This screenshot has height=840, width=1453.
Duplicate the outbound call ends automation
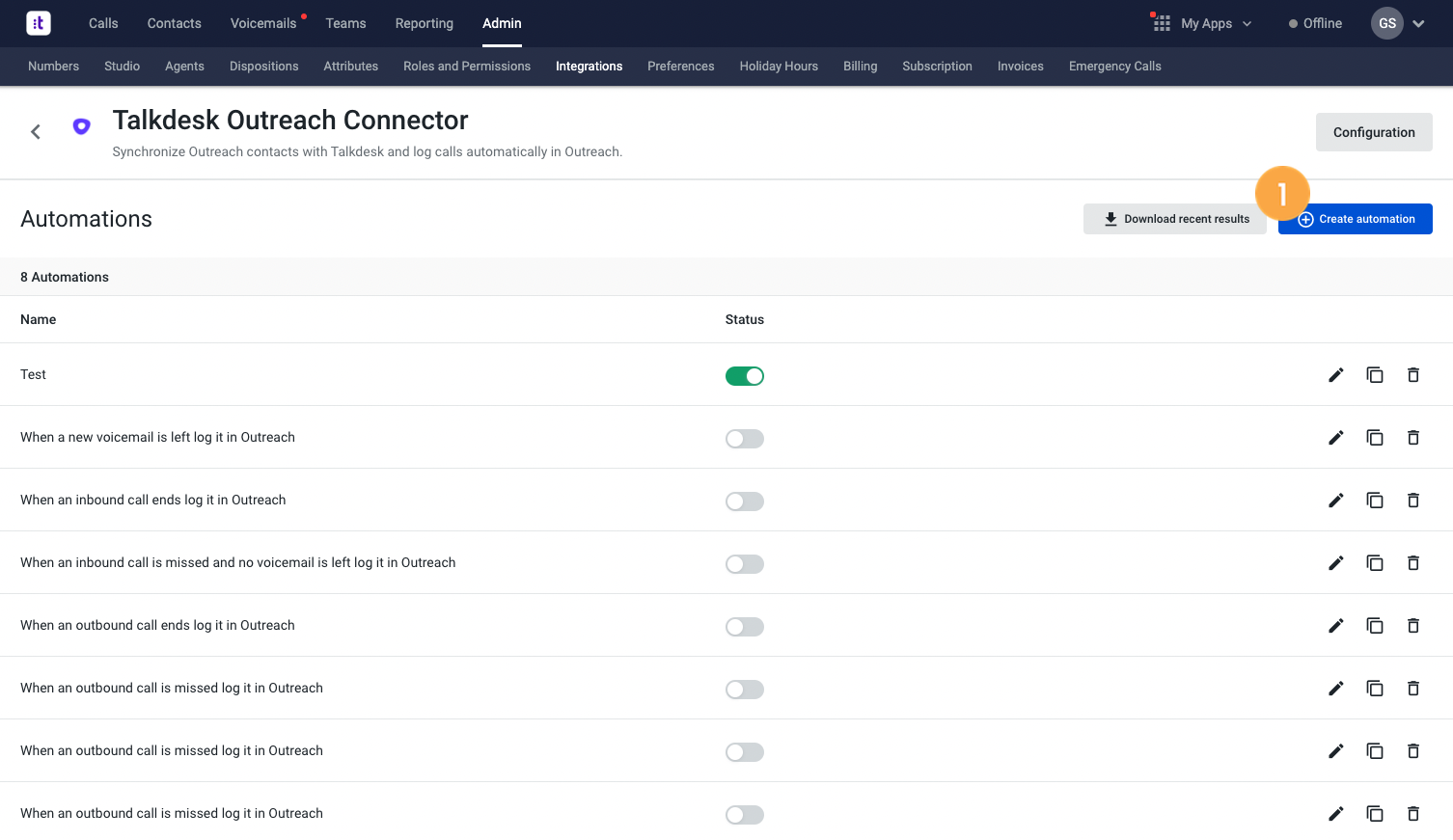pyautogui.click(x=1375, y=626)
